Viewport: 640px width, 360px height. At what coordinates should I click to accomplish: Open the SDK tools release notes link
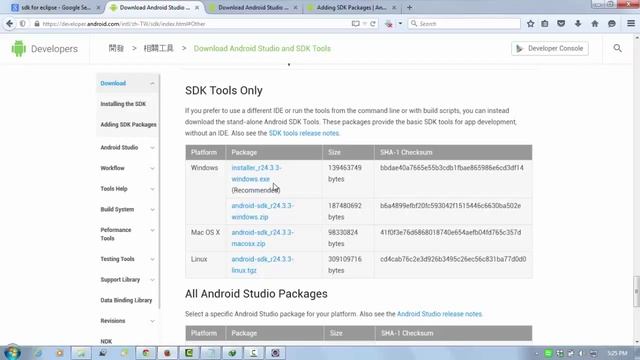point(304,133)
